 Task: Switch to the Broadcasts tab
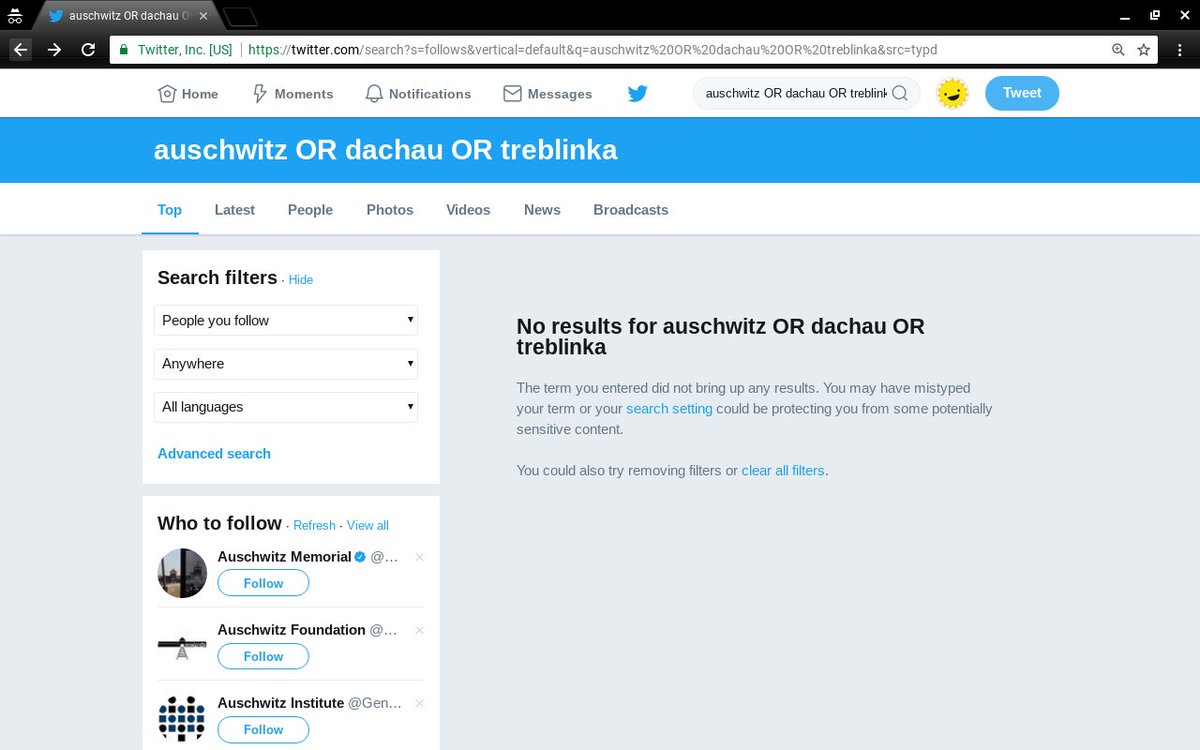[x=631, y=210]
